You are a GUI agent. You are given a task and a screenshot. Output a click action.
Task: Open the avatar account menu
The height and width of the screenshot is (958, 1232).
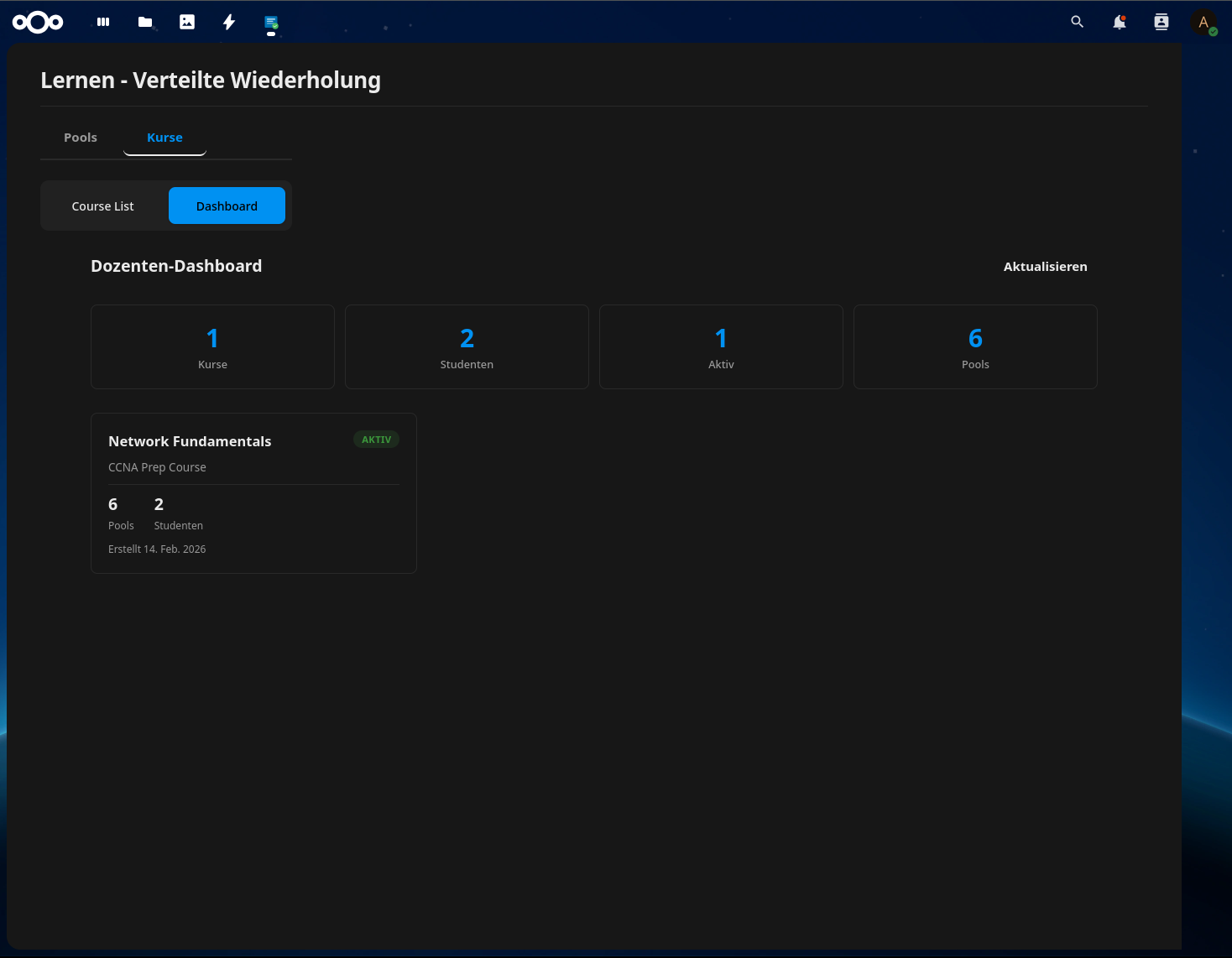(x=1203, y=22)
